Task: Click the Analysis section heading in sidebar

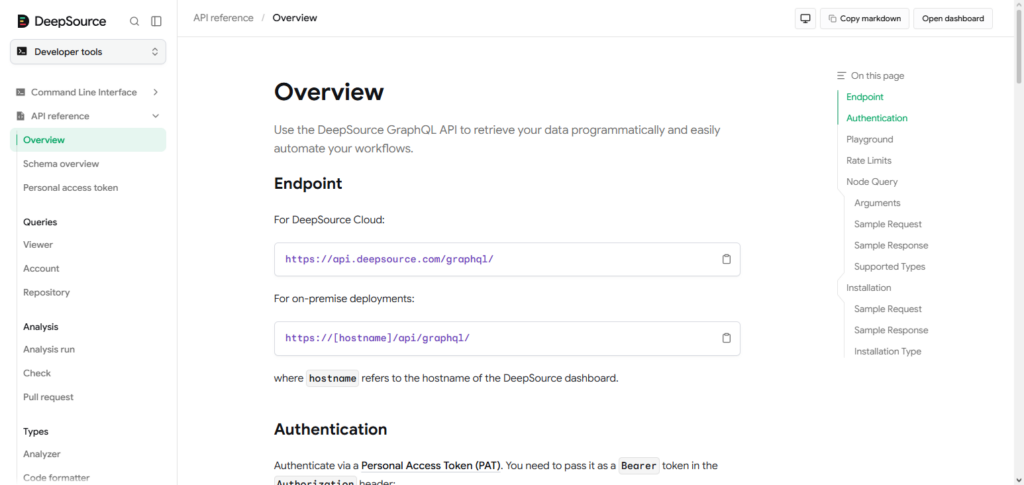Action: coord(40,326)
